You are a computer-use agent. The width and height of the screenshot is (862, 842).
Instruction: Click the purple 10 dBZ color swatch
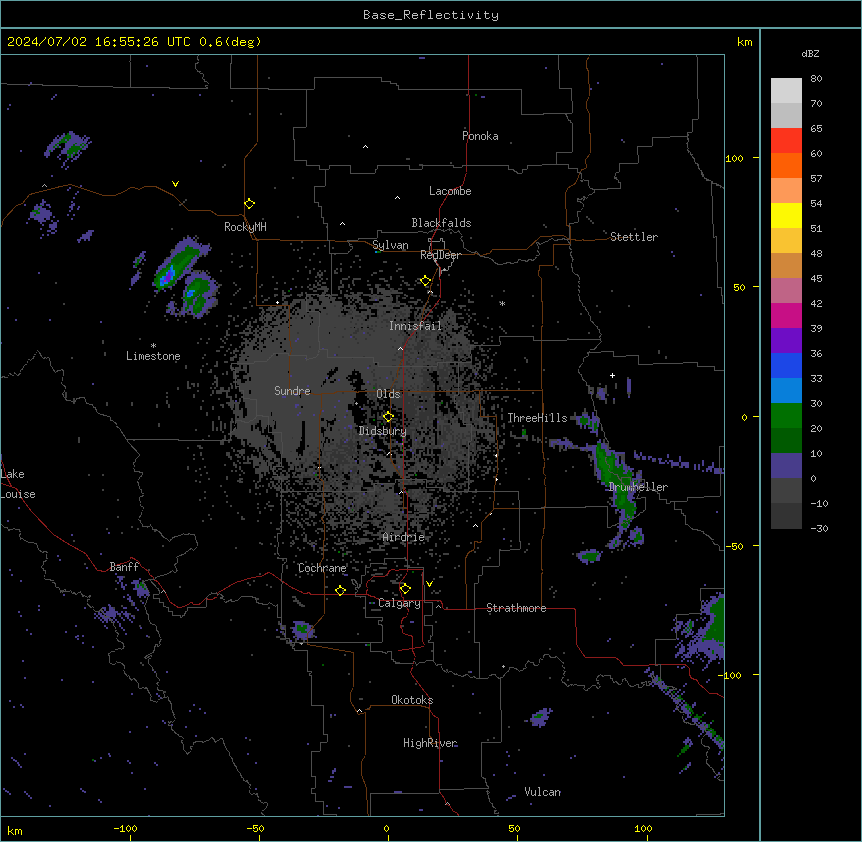pyautogui.click(x=786, y=466)
